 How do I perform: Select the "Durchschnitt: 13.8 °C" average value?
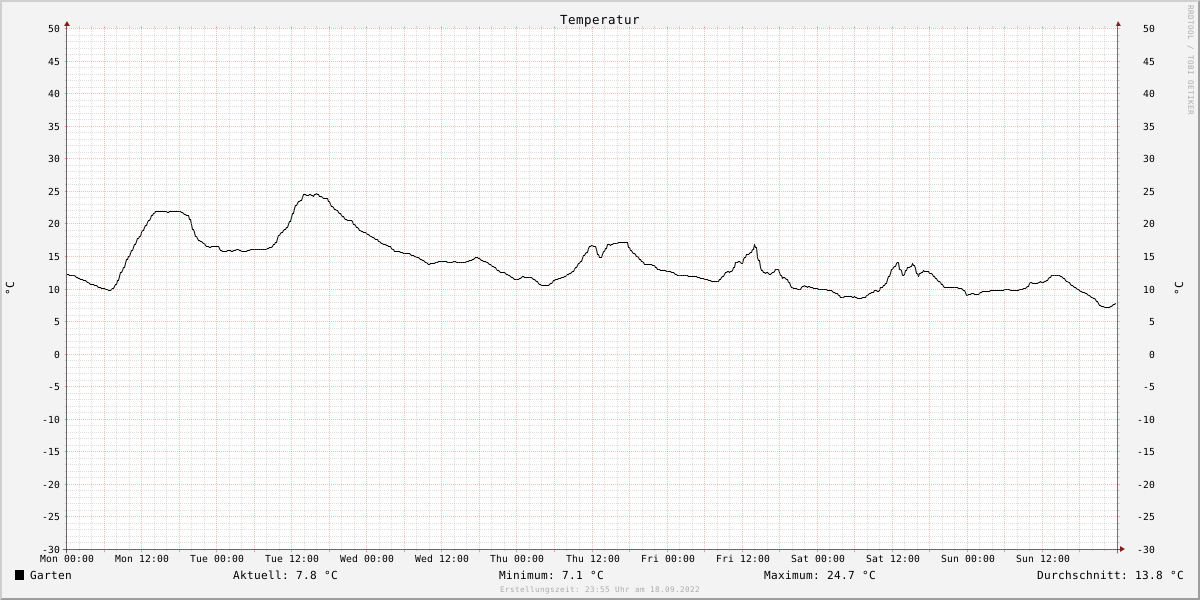tap(1110, 575)
